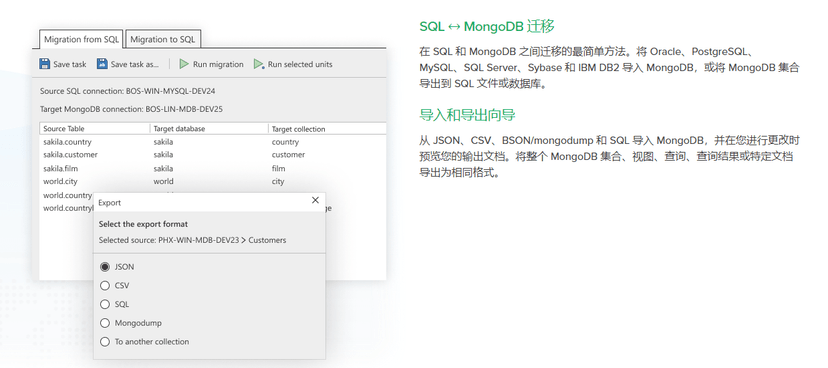Select the JSON export format
Viewport: 828px width, 368px height.
105,267
